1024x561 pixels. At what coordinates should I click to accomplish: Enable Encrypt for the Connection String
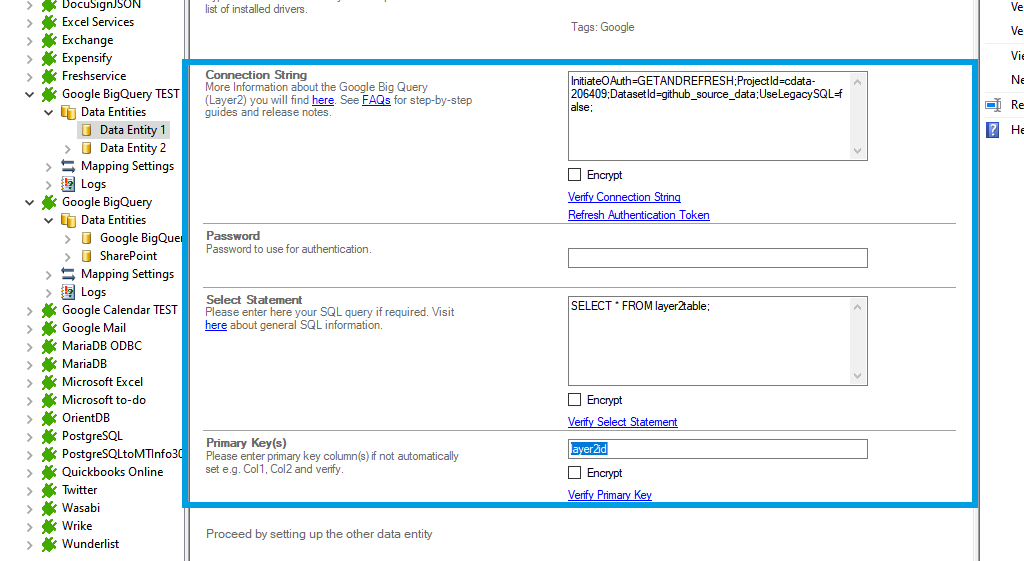click(575, 174)
